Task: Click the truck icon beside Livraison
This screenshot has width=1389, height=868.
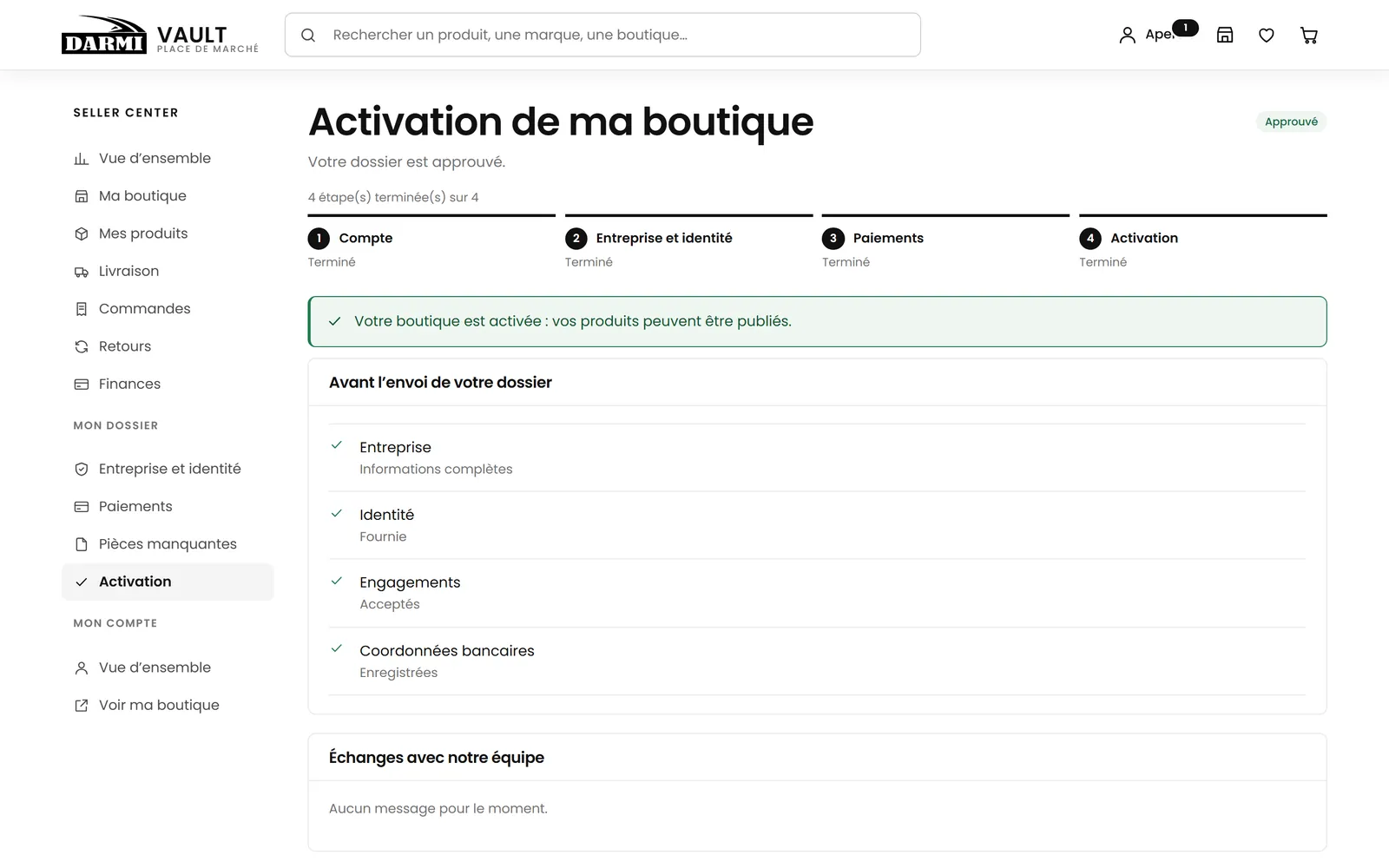Action: (x=82, y=272)
